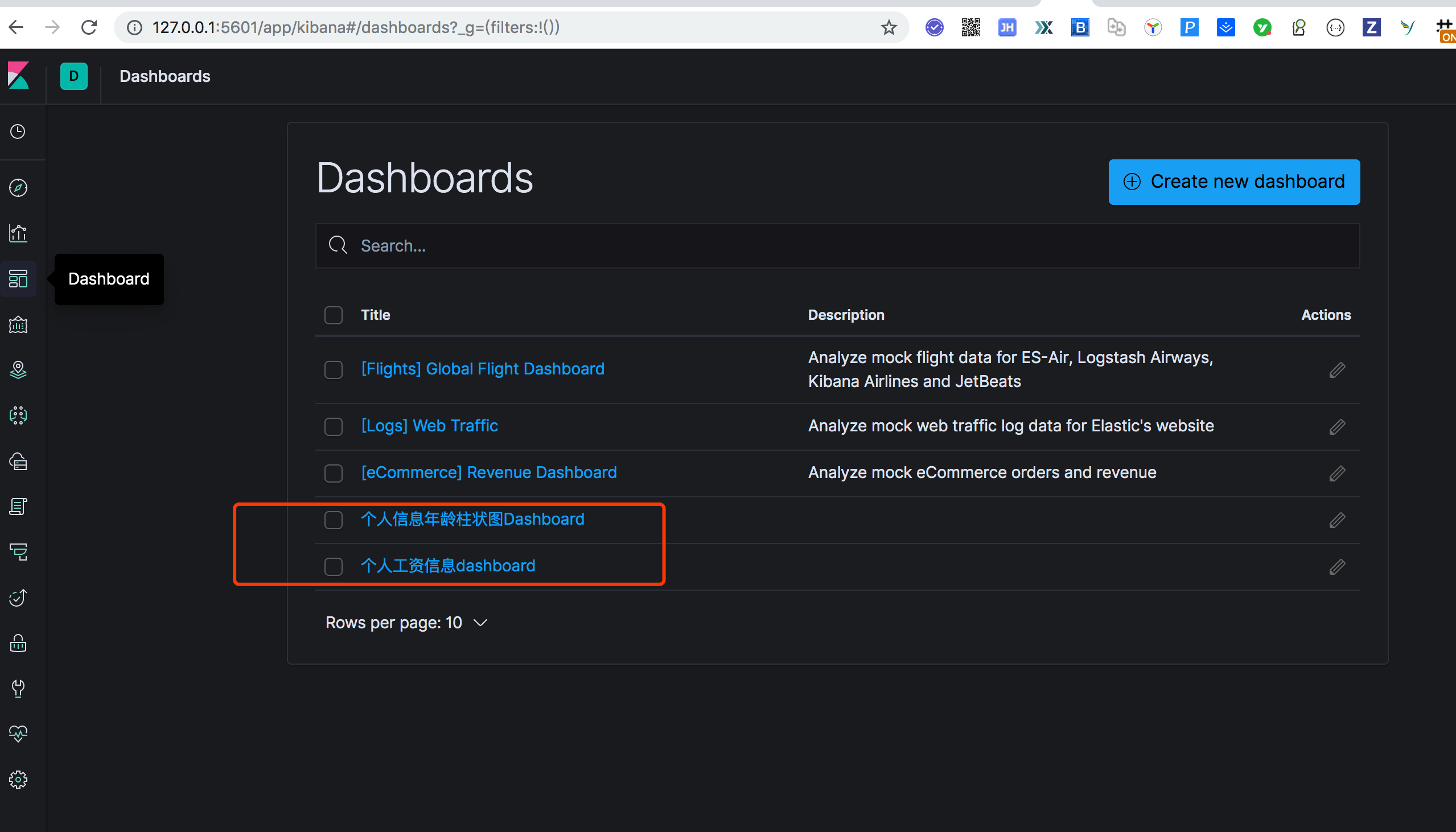Click edit pencil icon for 个人工资信息dashboard
Screen dimensions: 1456x832
[1337, 566]
